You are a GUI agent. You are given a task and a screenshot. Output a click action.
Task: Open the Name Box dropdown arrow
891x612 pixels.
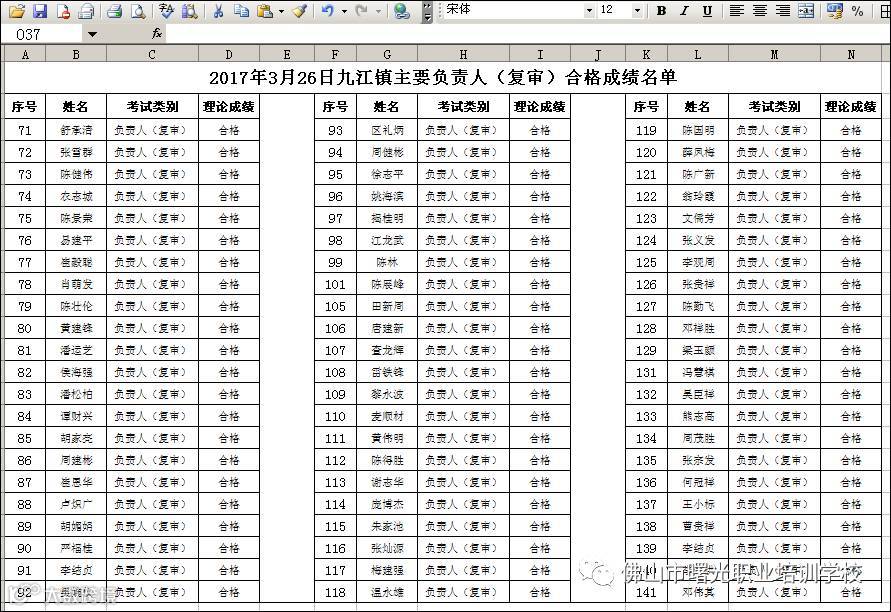pos(92,35)
